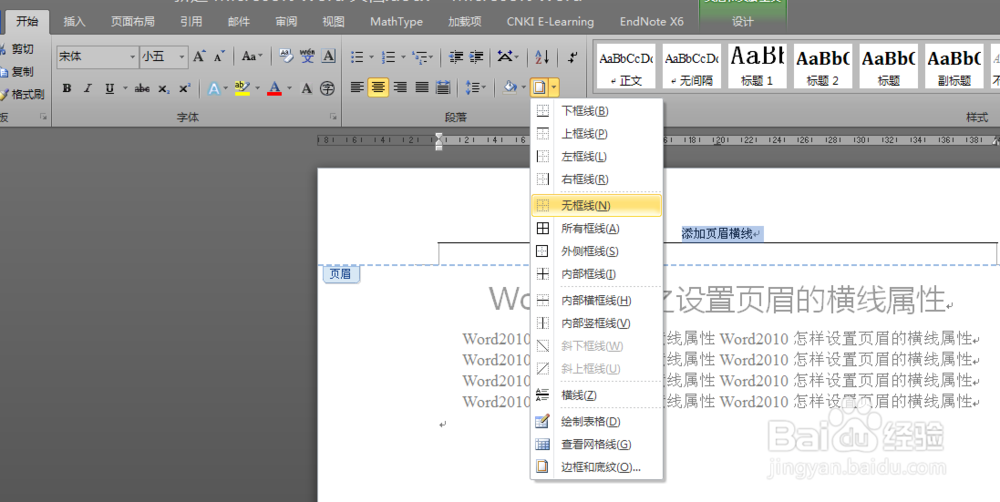Open the 小五 font size dropdown
1000x502 pixels.
click(x=182, y=56)
